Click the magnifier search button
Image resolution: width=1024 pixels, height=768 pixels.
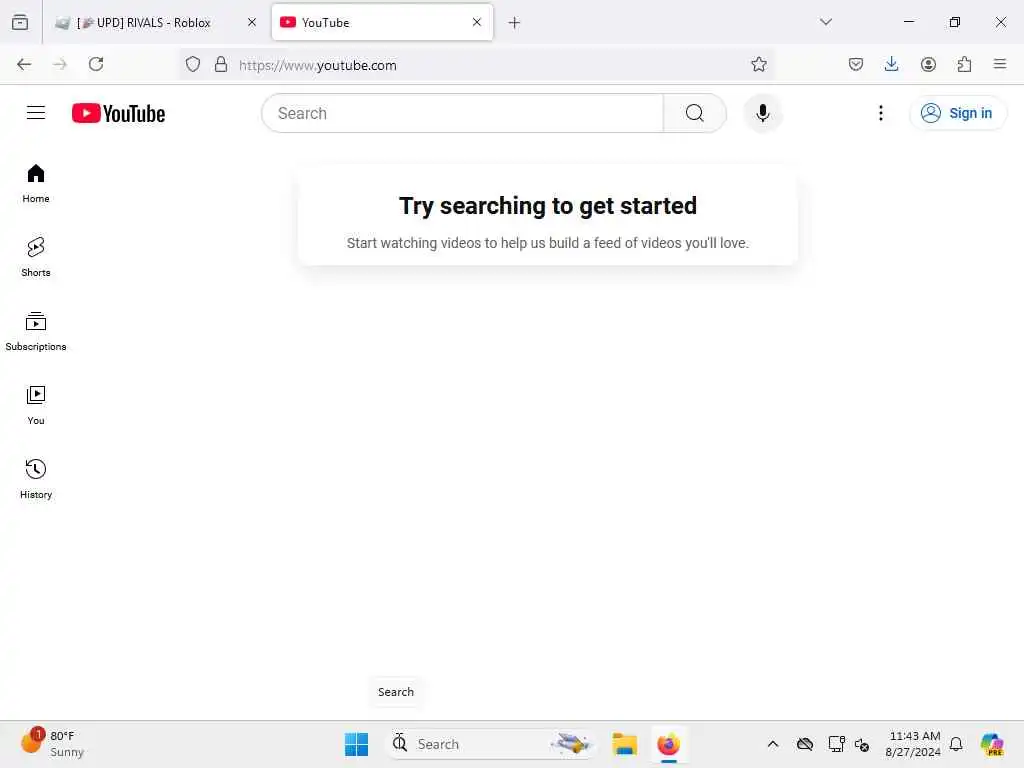[x=694, y=113]
